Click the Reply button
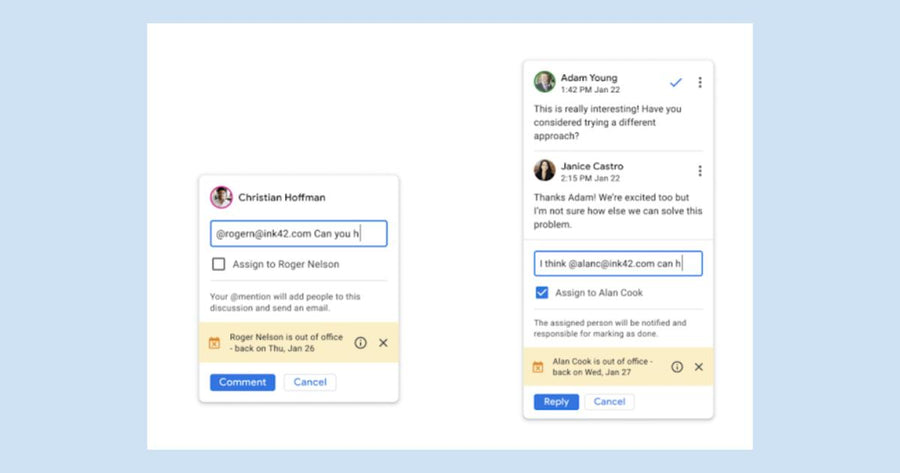The height and width of the screenshot is (473, 900). 556,402
